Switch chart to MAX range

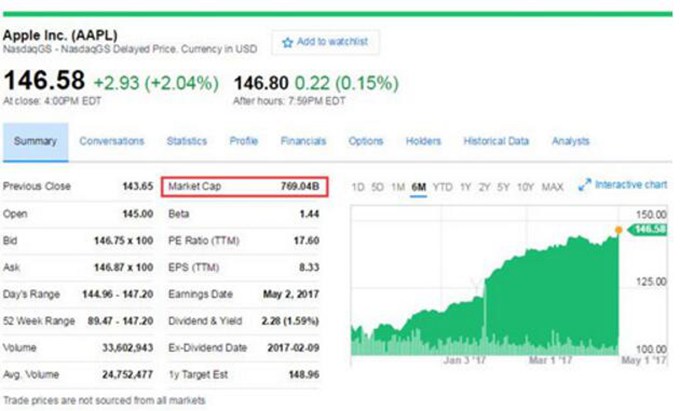tap(552, 187)
